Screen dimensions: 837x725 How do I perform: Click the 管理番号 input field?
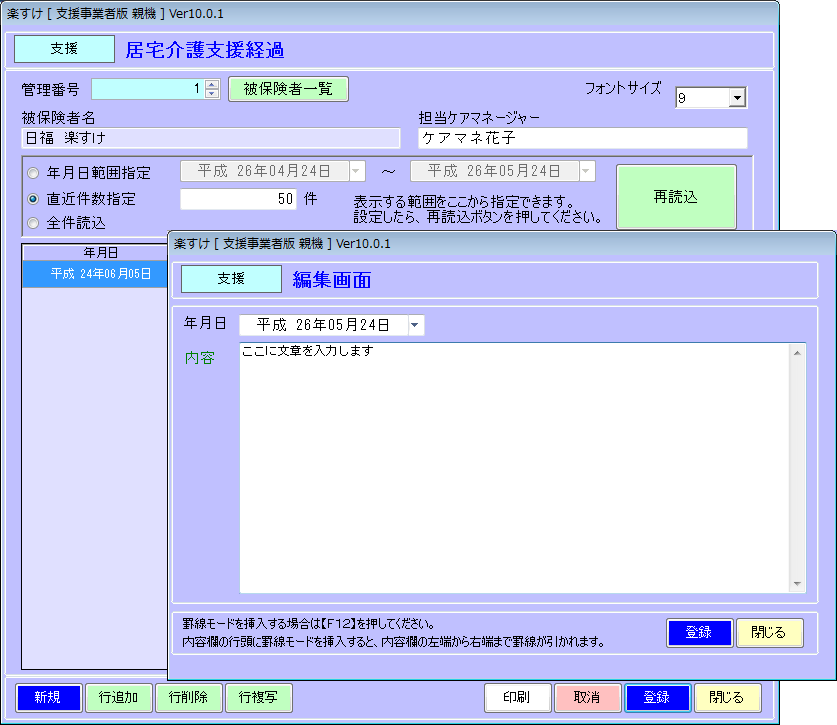coord(148,89)
